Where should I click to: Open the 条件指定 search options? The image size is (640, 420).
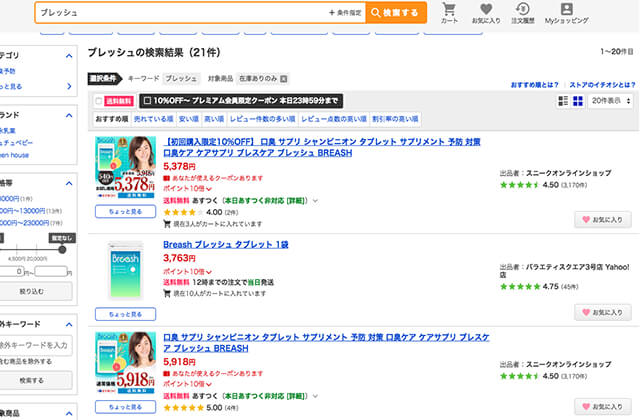pyautogui.click(x=345, y=13)
